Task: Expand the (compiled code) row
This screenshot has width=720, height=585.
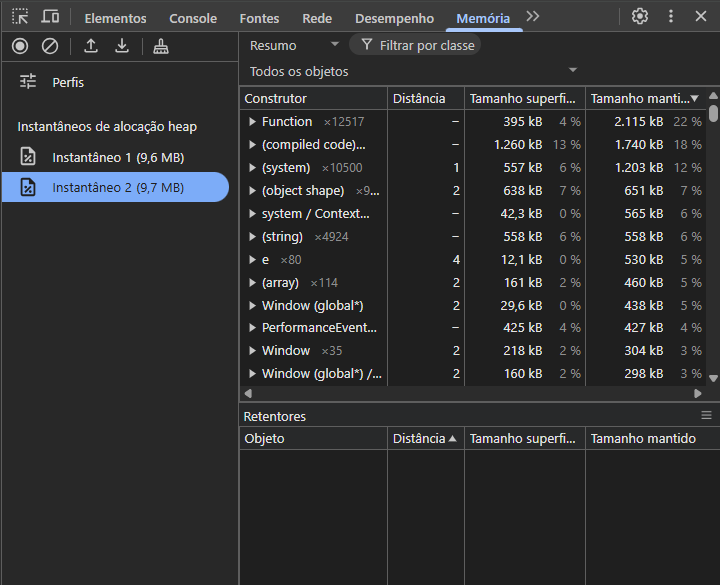Action: 252,145
